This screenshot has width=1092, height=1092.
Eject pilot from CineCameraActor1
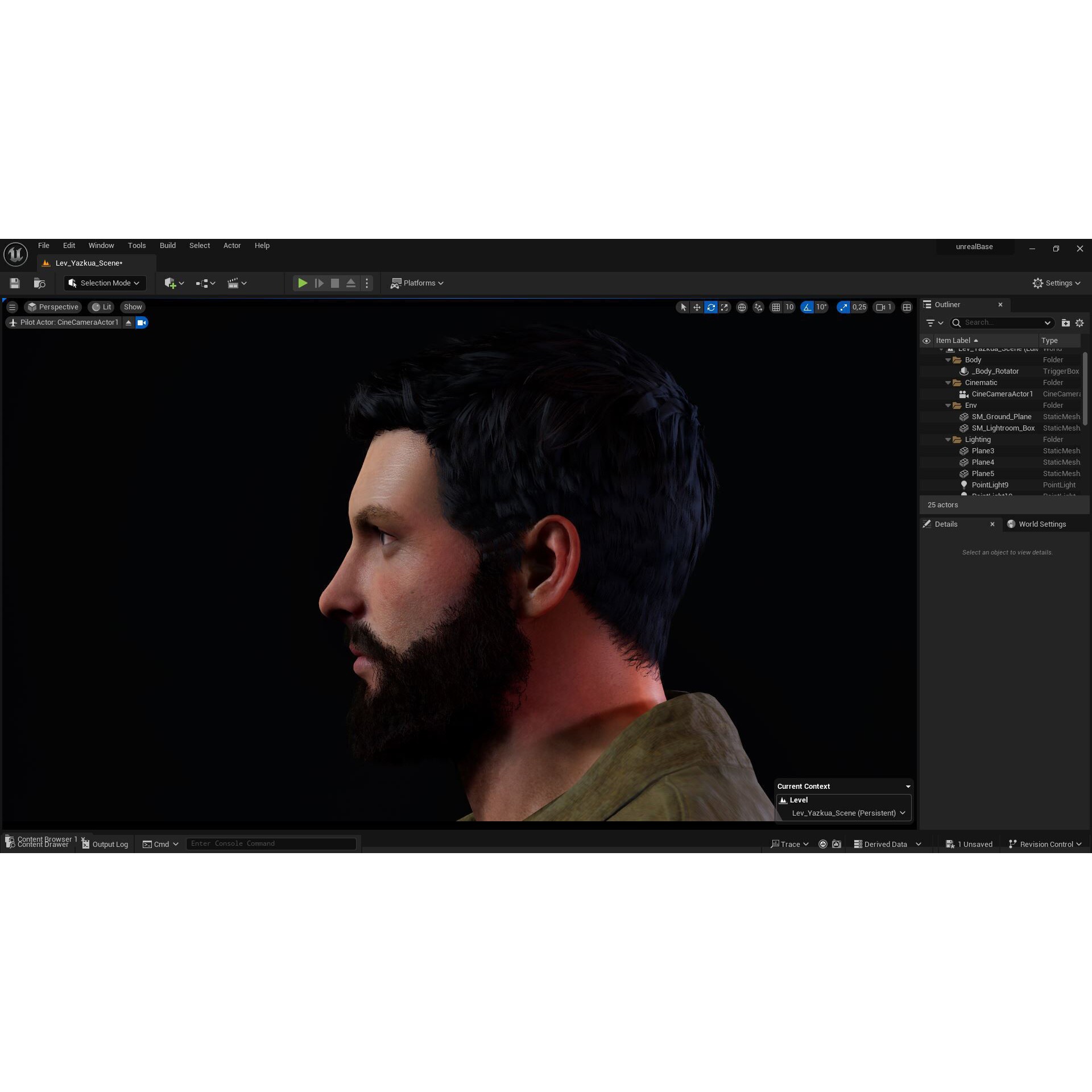pos(129,322)
